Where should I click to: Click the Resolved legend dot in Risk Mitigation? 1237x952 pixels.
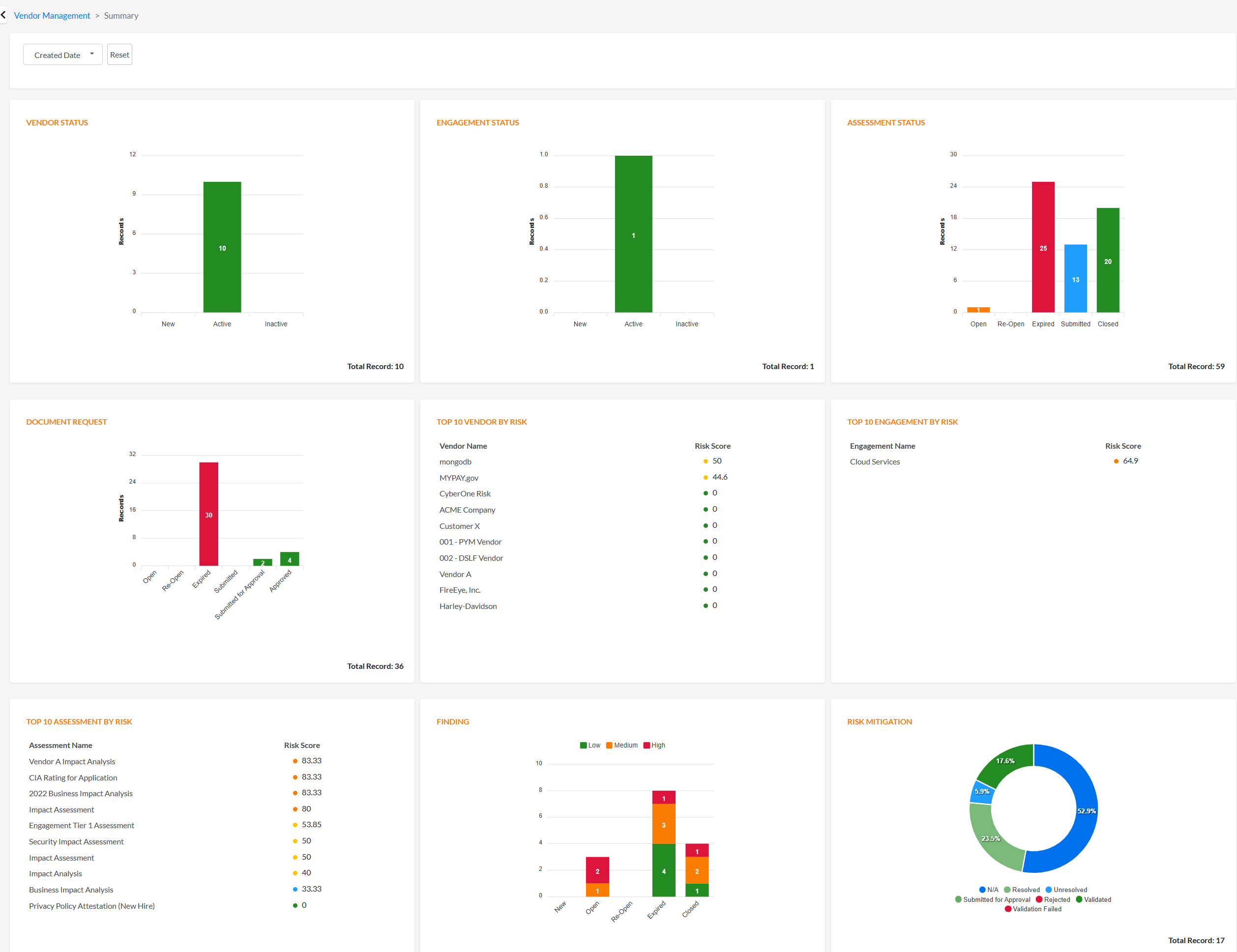[1007, 890]
